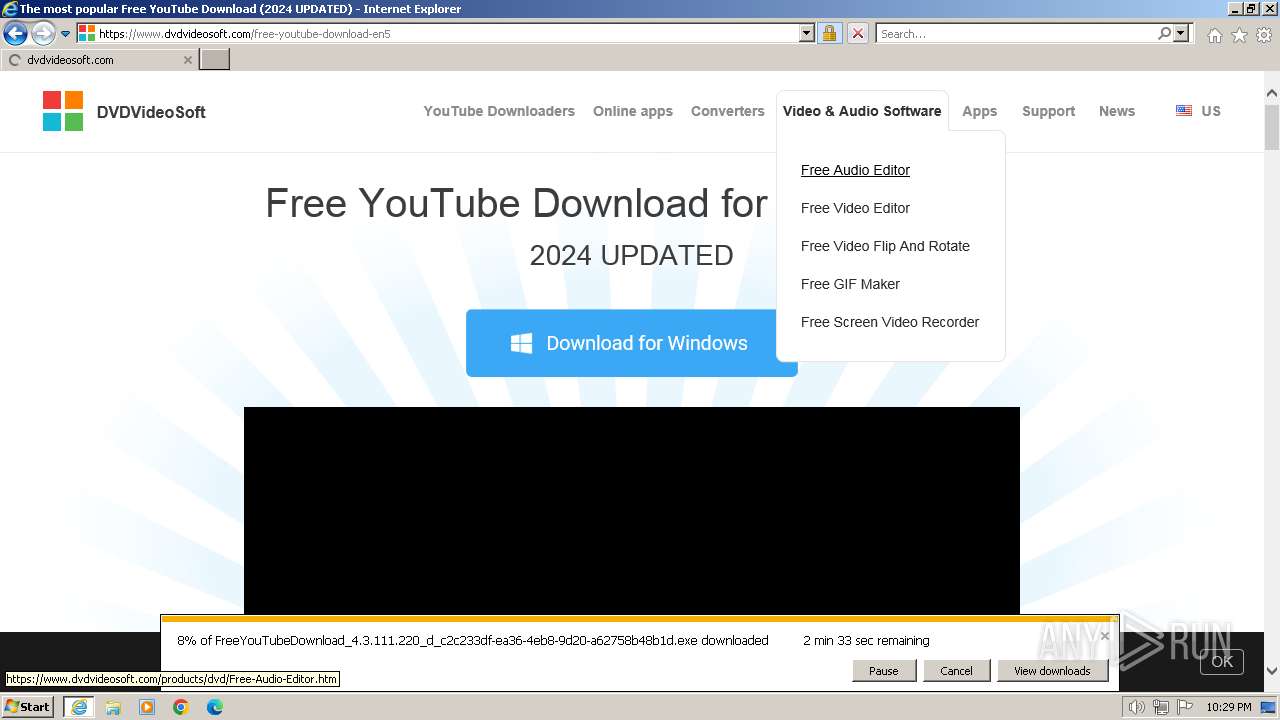Click the 2024 UPDATED heading text
The image size is (1280, 720).
[x=631, y=256]
